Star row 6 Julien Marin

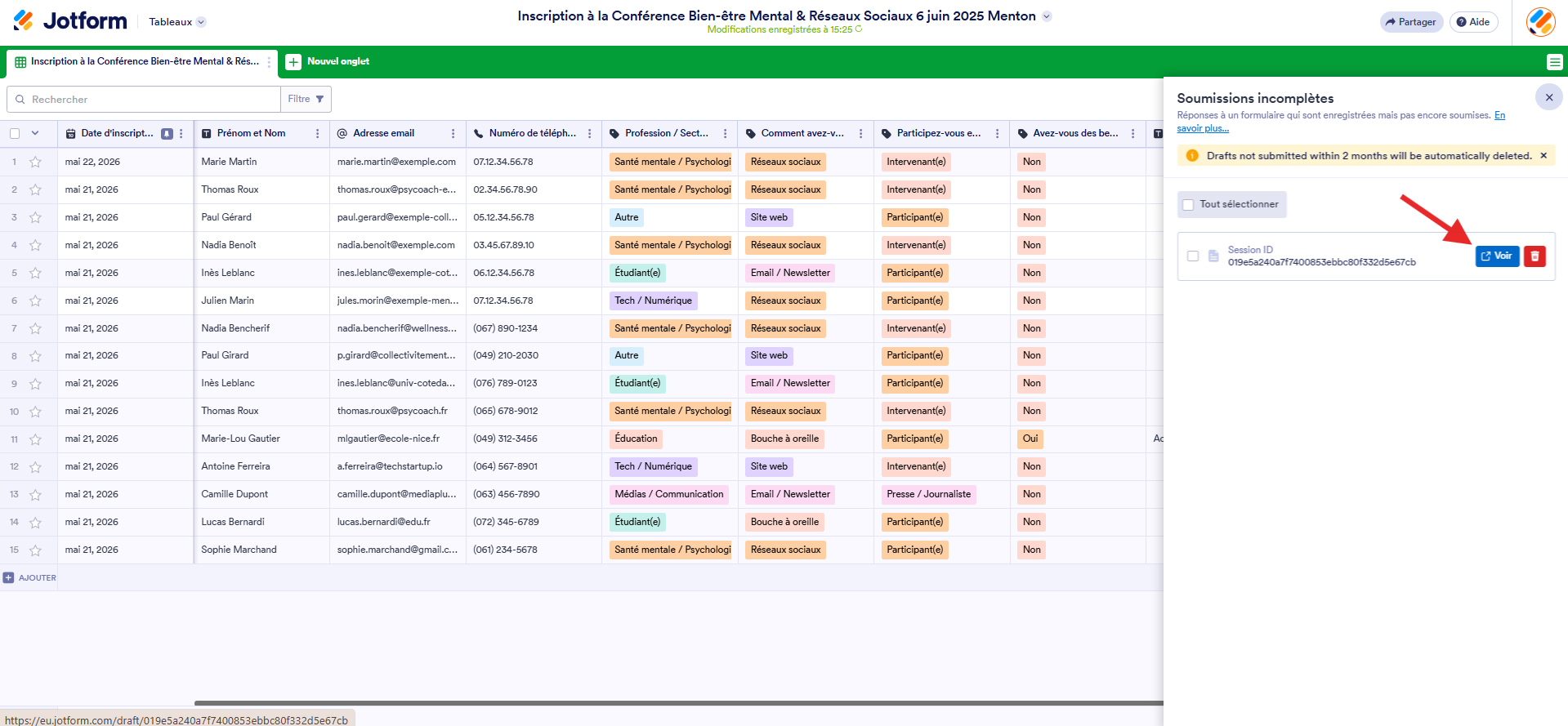point(35,301)
